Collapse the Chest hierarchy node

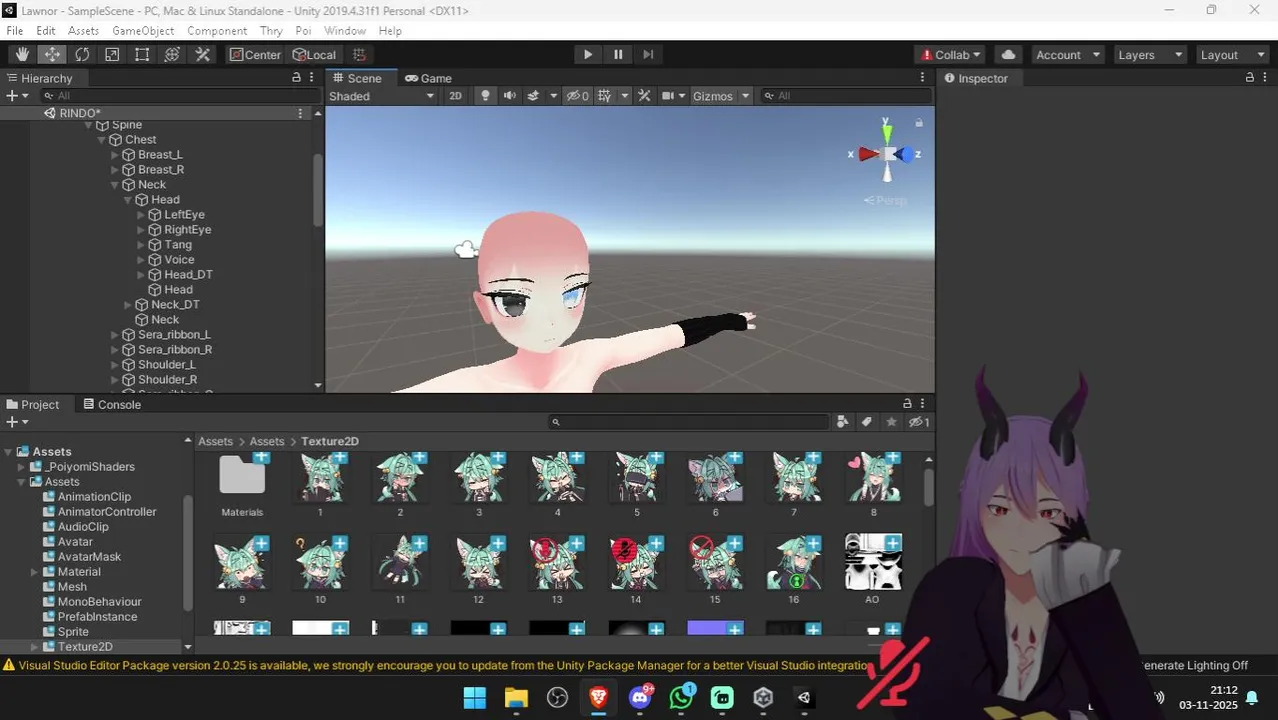101,140
